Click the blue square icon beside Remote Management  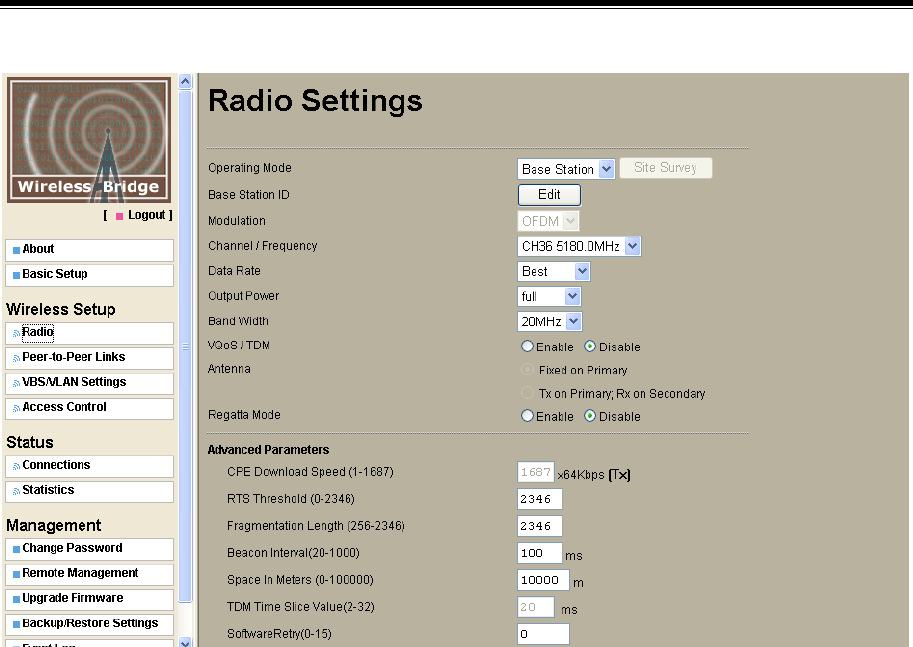pos(16,575)
